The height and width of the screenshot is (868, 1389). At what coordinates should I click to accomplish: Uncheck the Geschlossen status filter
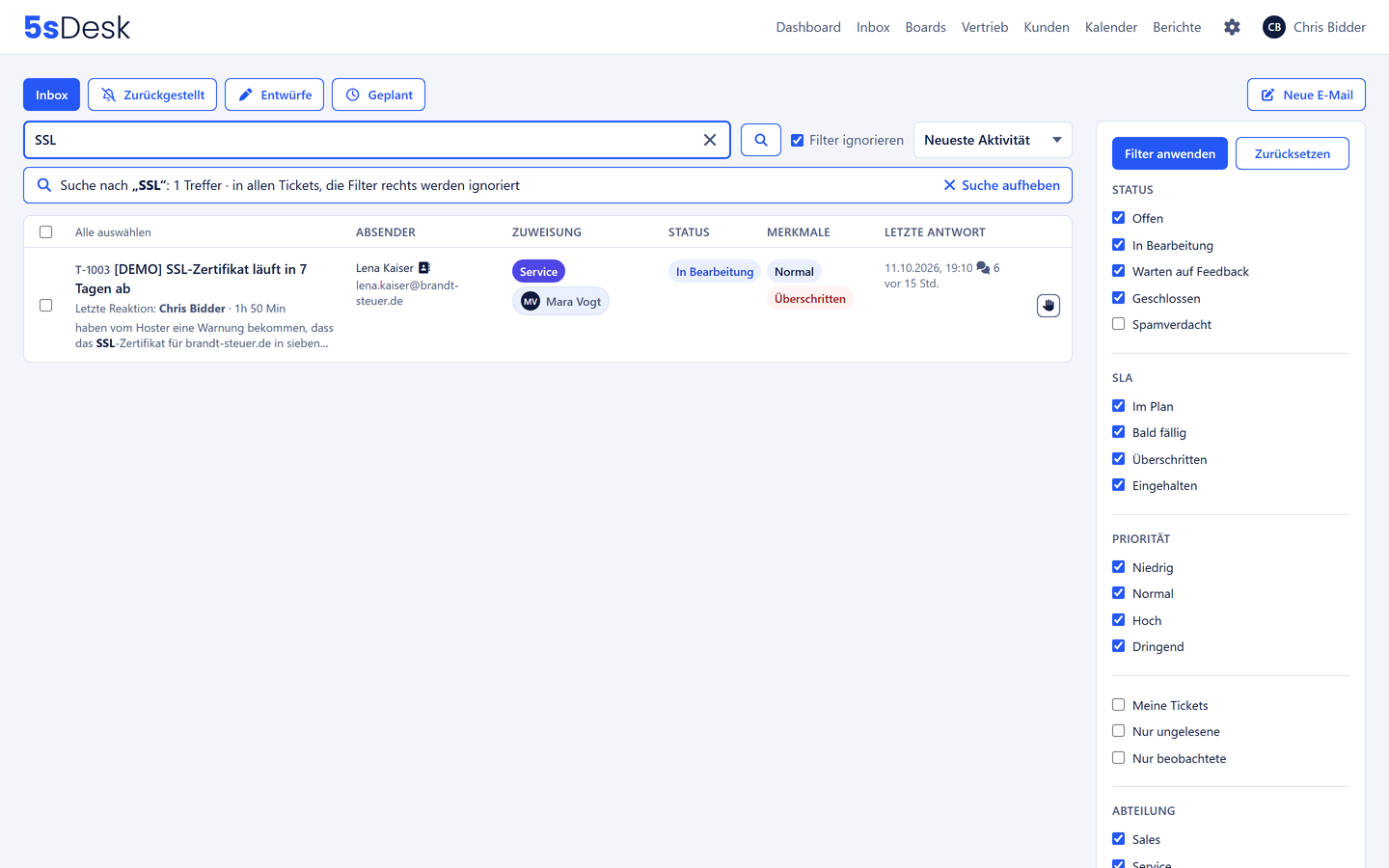point(1119,298)
